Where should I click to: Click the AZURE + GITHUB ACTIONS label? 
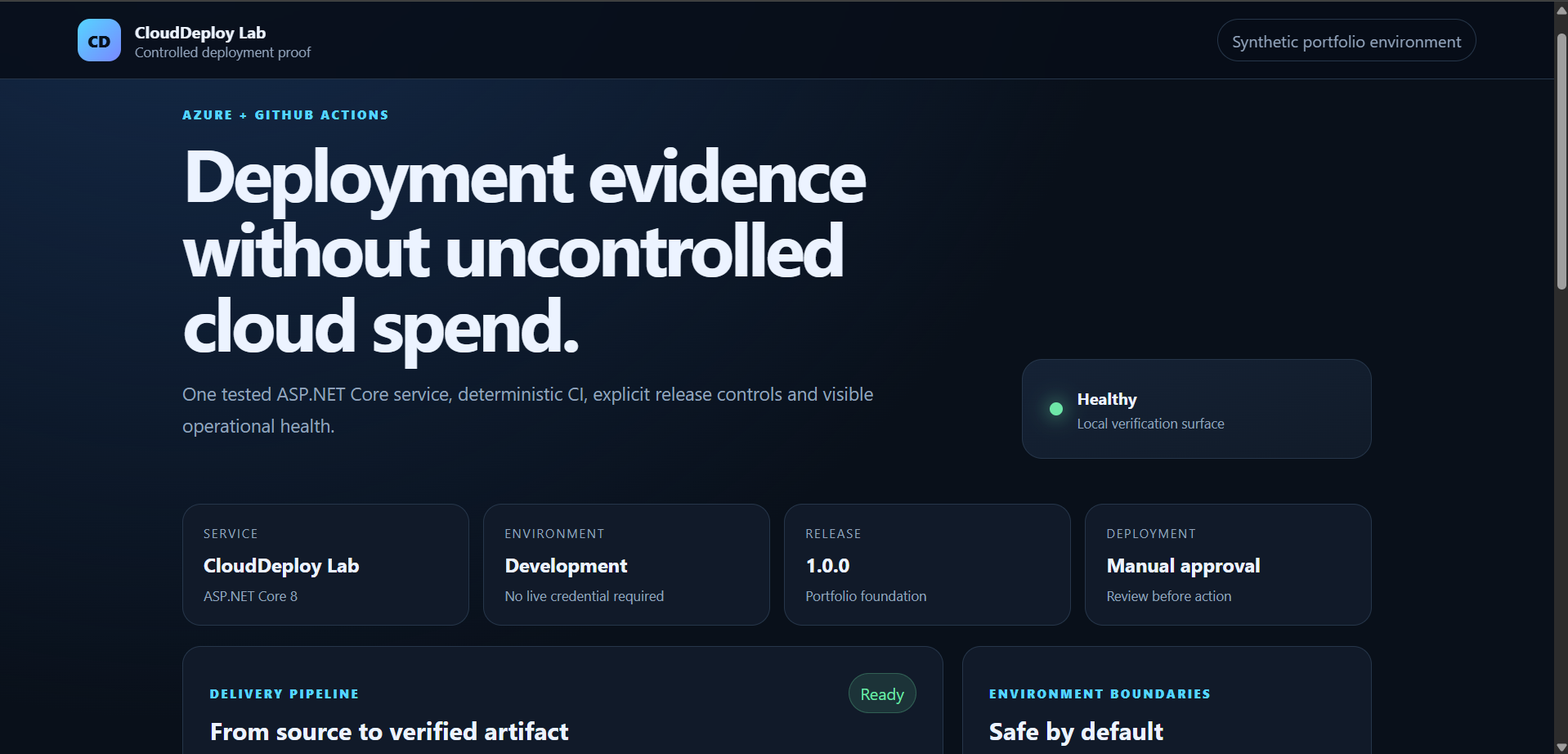pos(285,115)
